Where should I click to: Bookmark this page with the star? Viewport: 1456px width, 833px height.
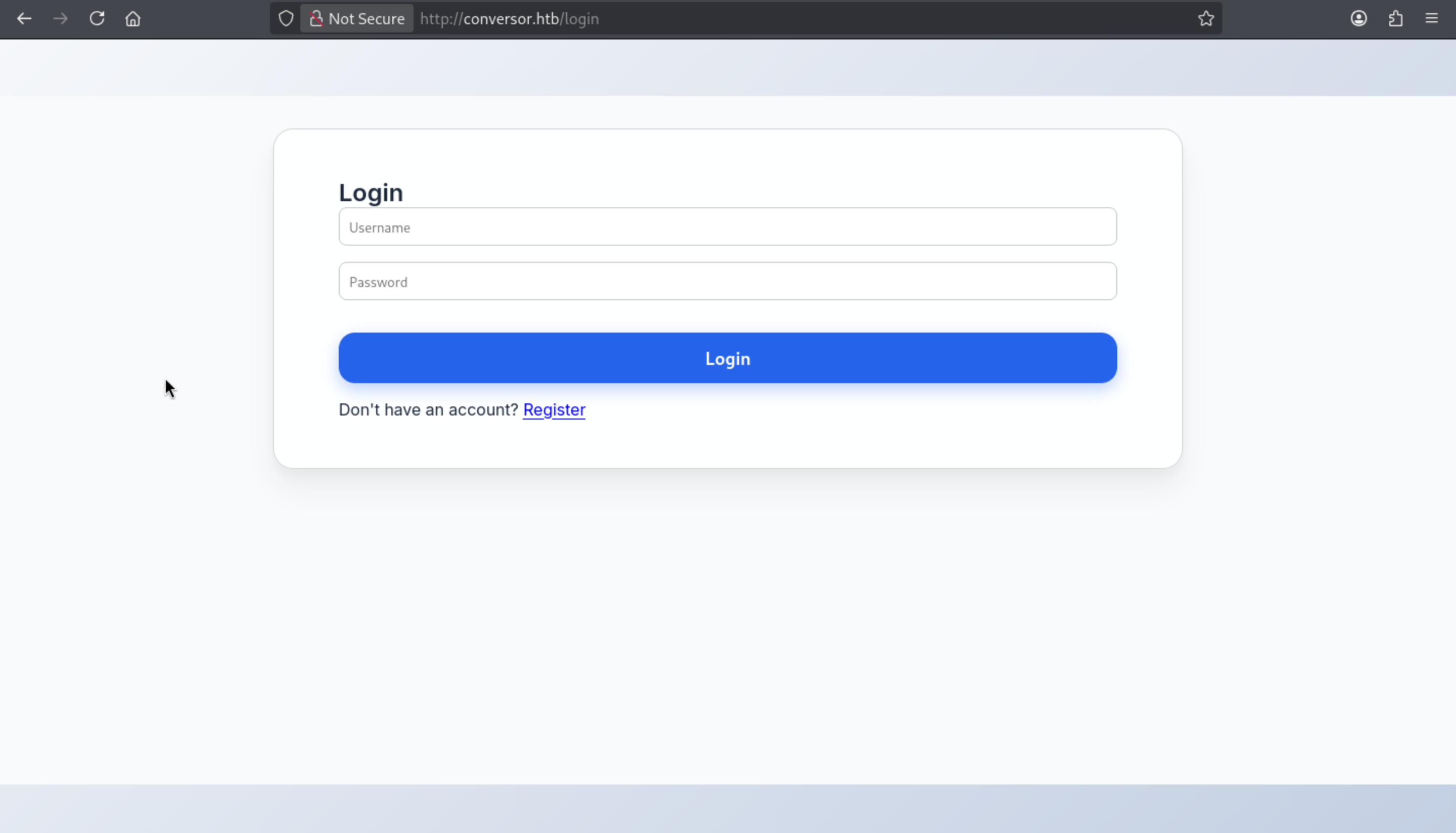coord(1206,19)
